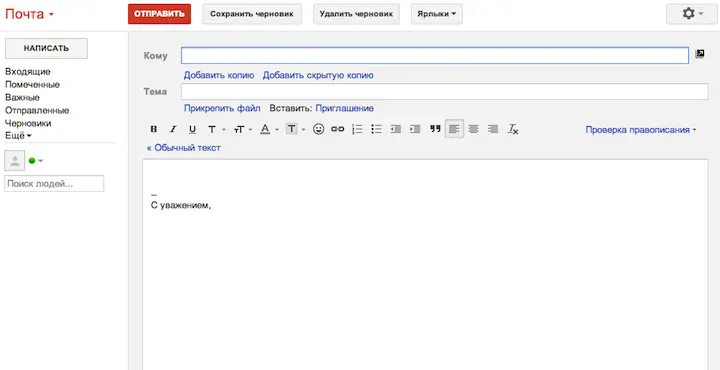Apply italic formatting in toolbar
Image resolution: width=720 pixels, height=370 pixels.
pos(173,129)
